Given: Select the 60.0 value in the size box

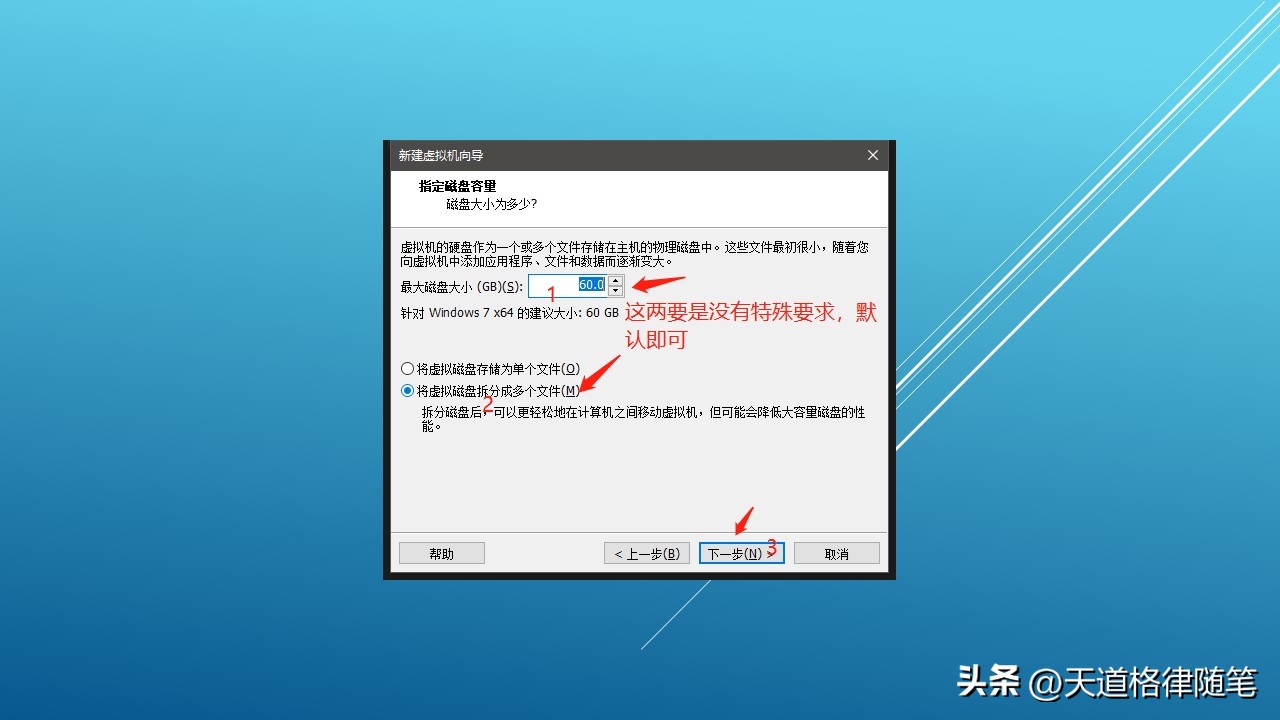Looking at the screenshot, I should (x=590, y=284).
